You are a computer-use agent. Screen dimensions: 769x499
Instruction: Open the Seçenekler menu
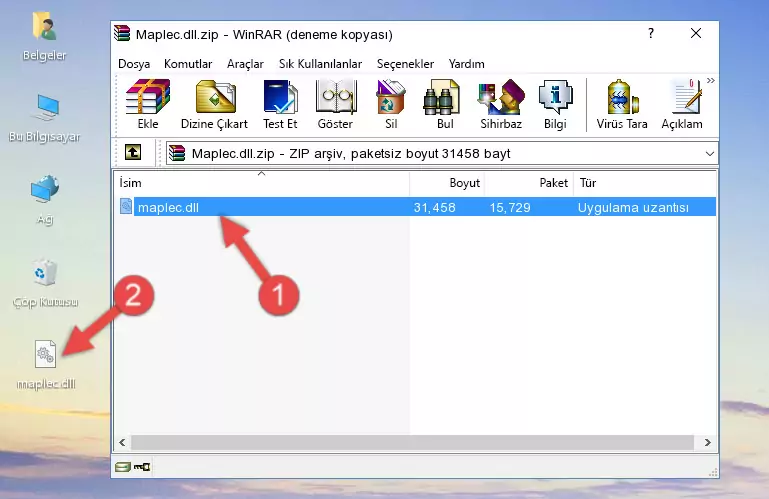tap(405, 64)
